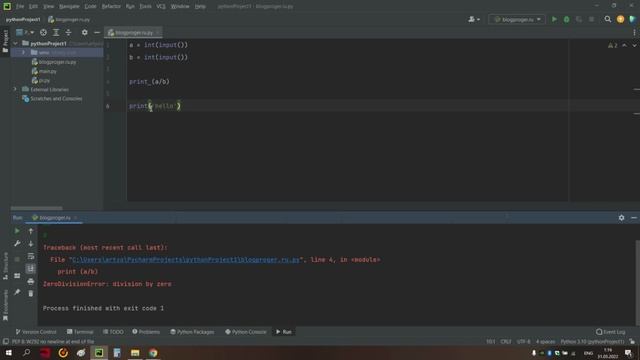This screenshot has width=640, height=360.
Task: Go to previous highlighted problem arrow
Action: [624, 45]
